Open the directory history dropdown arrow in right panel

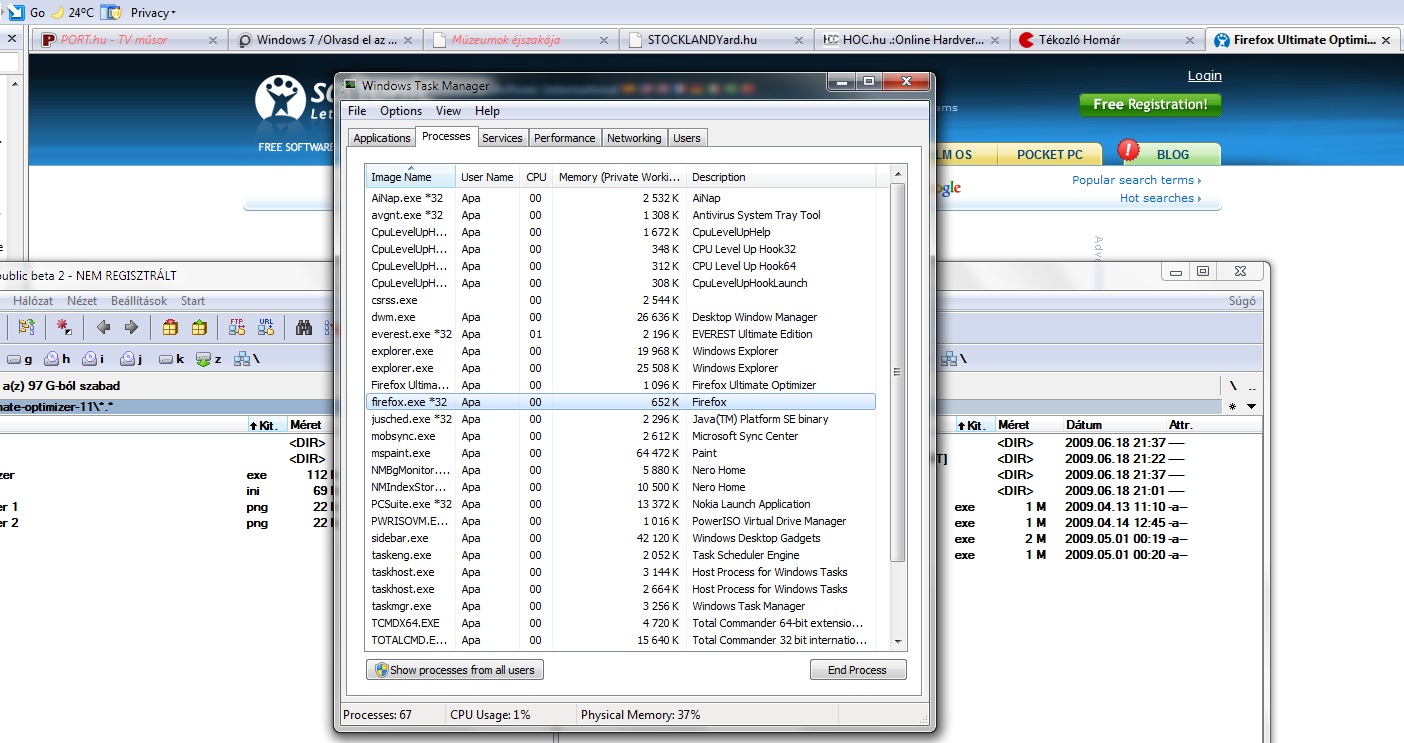(x=1251, y=407)
